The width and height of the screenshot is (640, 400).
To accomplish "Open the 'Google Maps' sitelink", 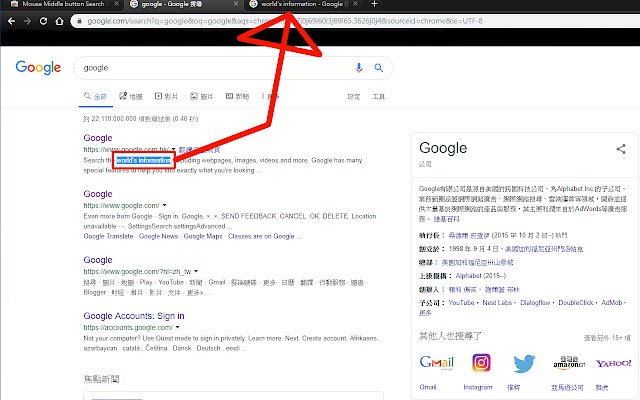I will pyautogui.click(x=203, y=236).
